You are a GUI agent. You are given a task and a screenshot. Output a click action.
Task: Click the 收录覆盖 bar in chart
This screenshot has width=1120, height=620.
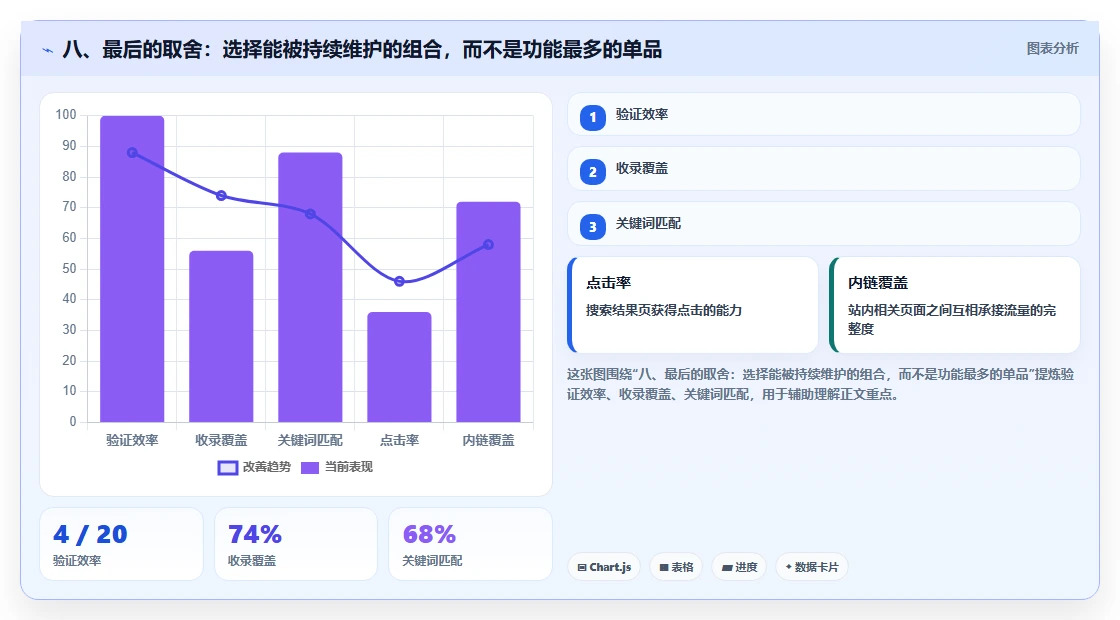click(x=221, y=336)
